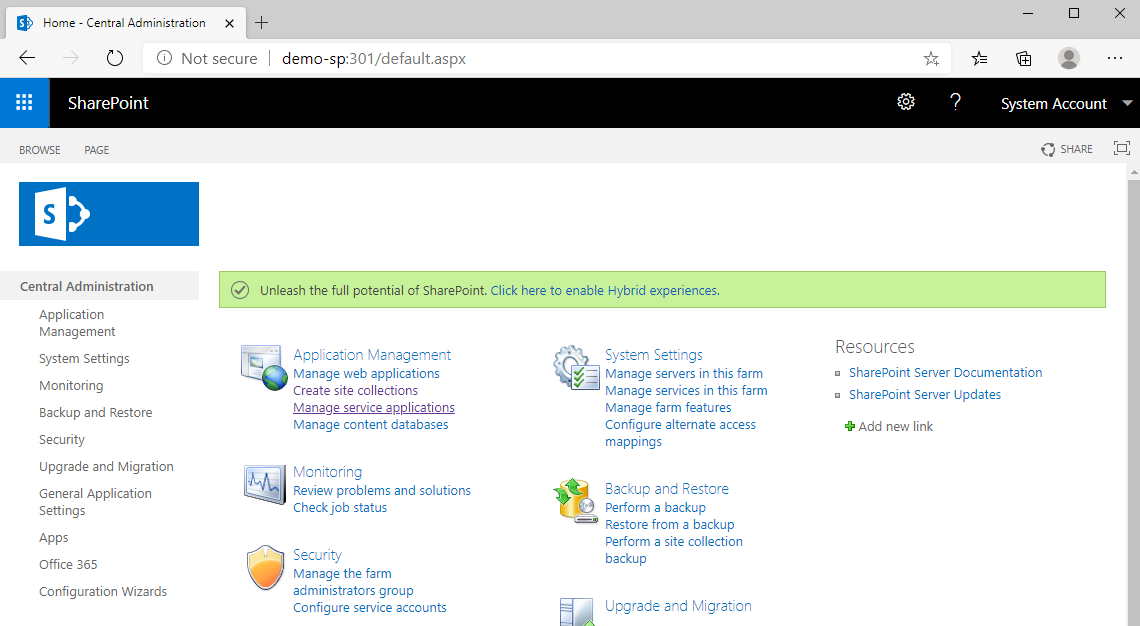This screenshot has height=626, width=1140.
Task: Open the Manage content databases link
Action: [371, 425]
